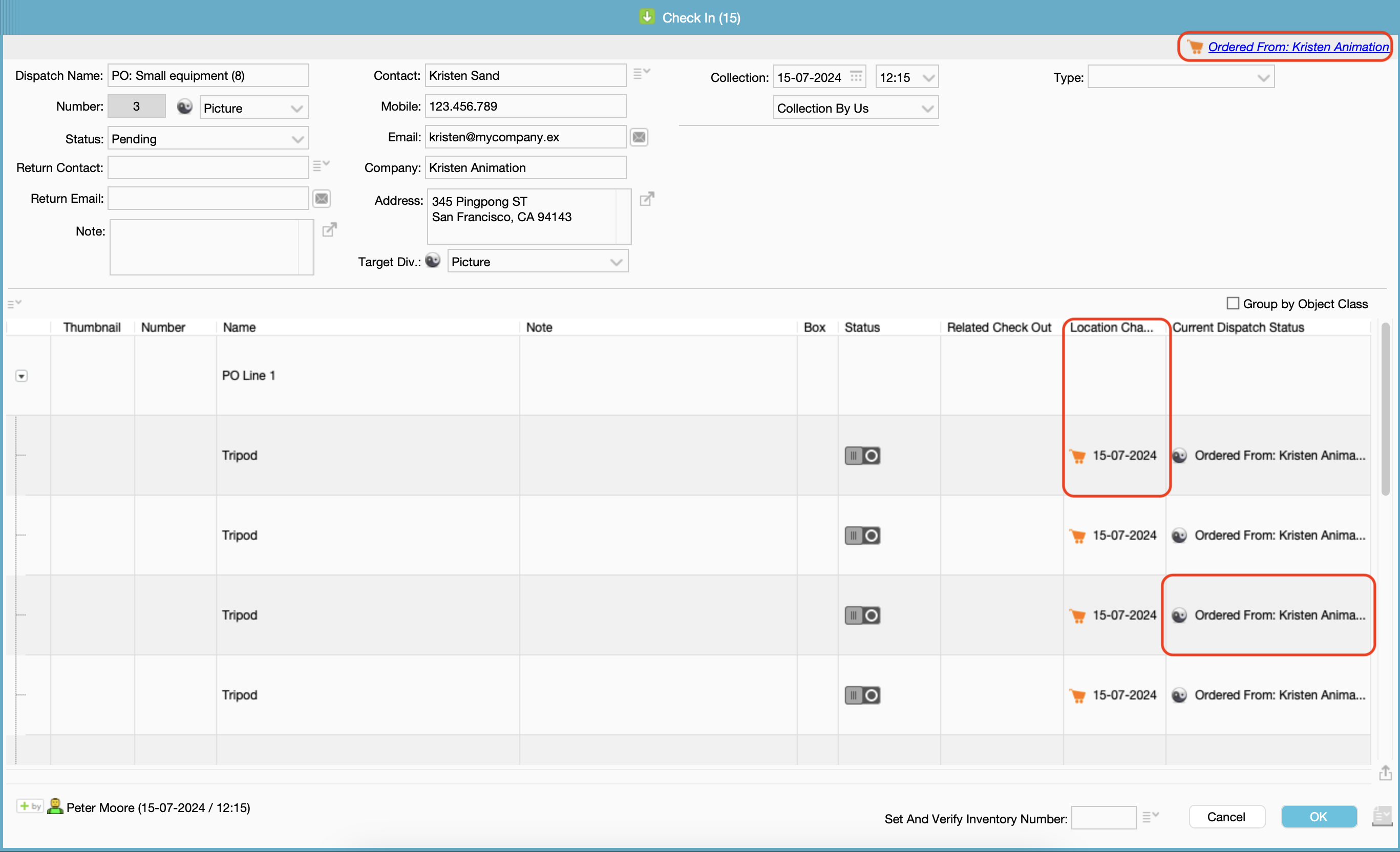
Task: Open the Address pop-out editor icon
Action: (647, 199)
